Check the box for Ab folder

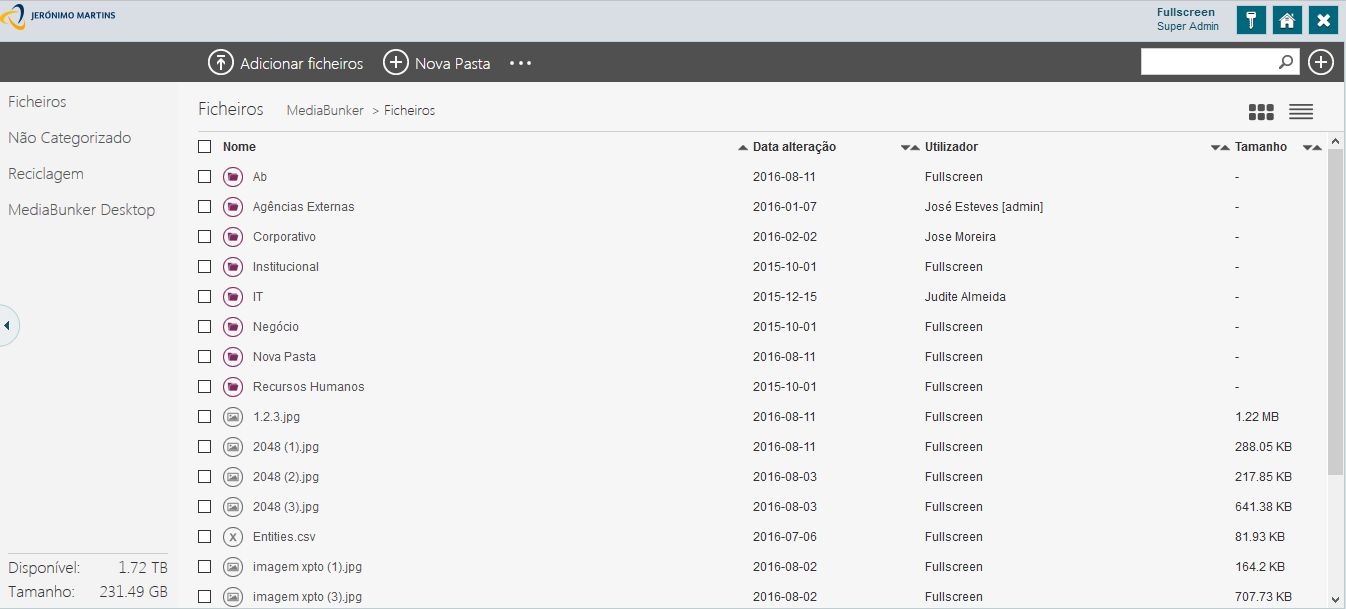[205, 177]
